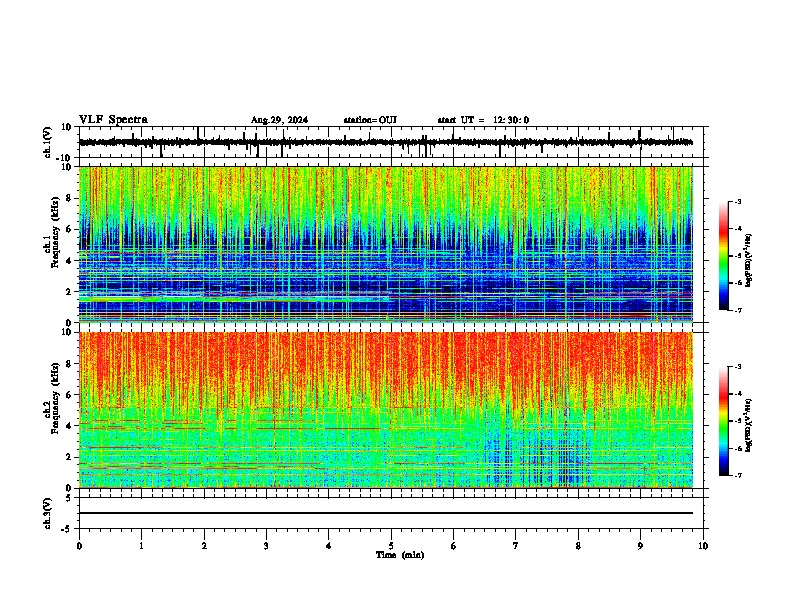Click time axis tick label "5"
Screen dimensions: 792x612
(391, 546)
